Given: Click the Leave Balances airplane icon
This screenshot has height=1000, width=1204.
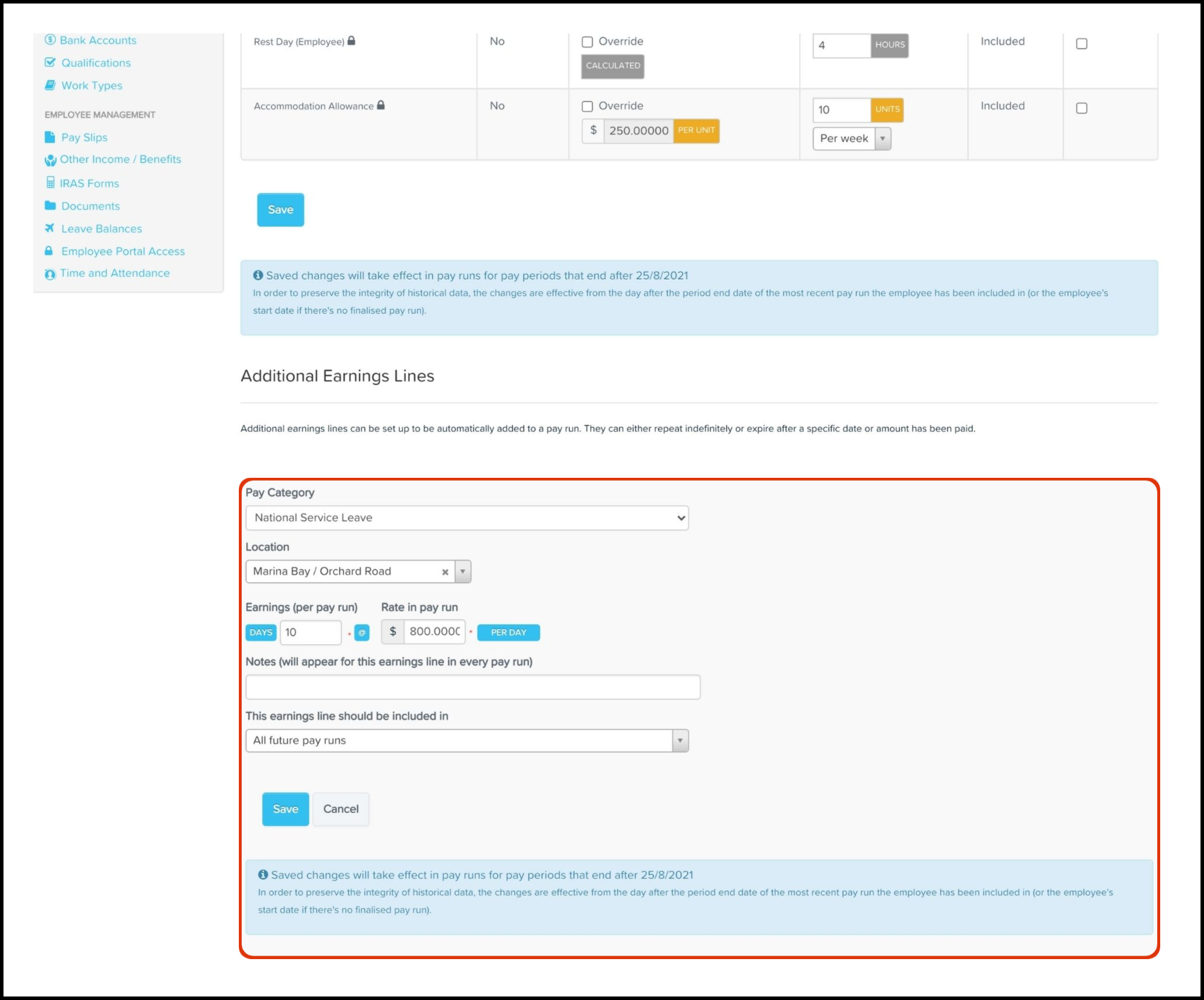Looking at the screenshot, I should click(50, 228).
